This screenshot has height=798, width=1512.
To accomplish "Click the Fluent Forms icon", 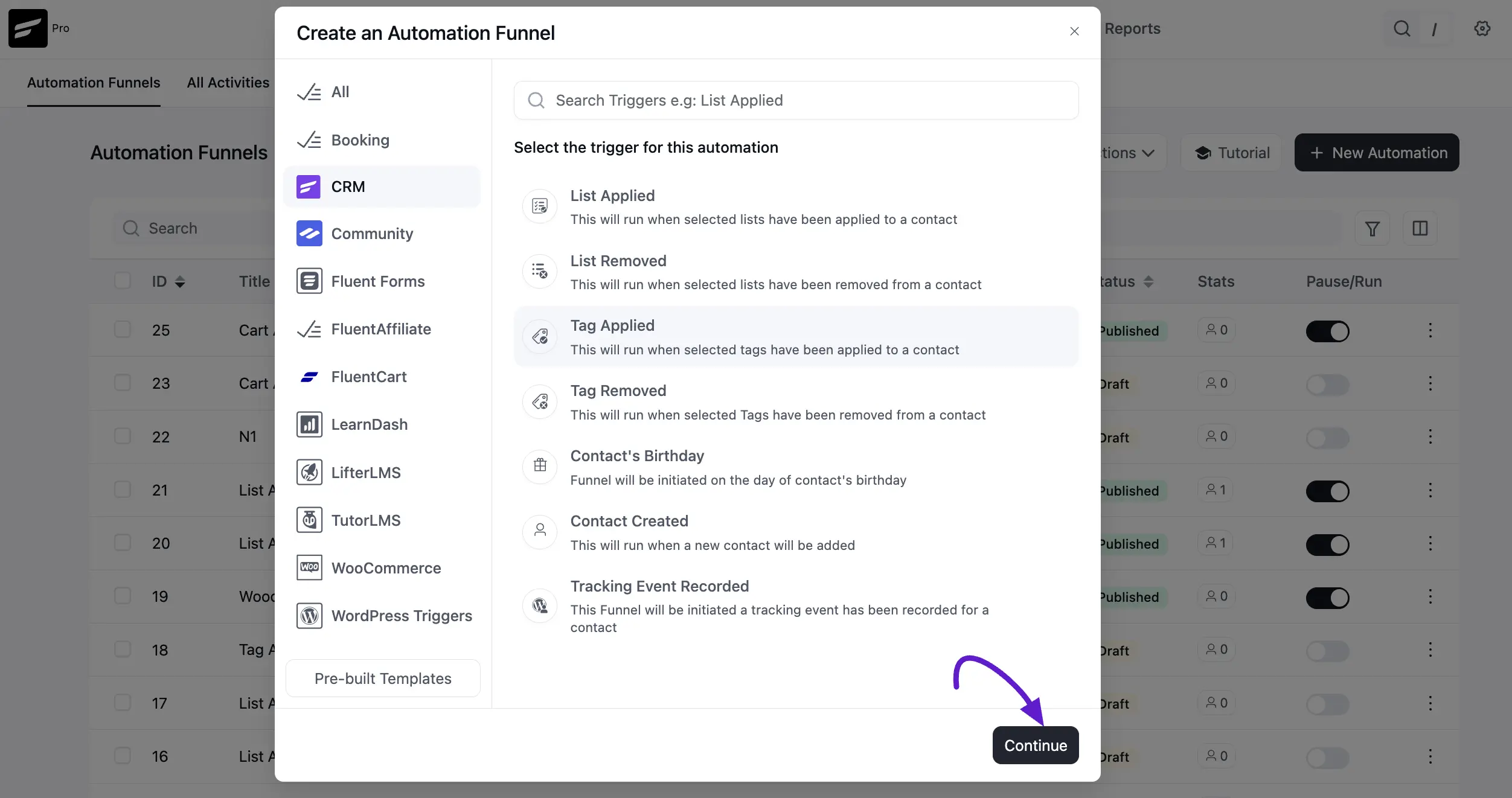I will point(309,281).
